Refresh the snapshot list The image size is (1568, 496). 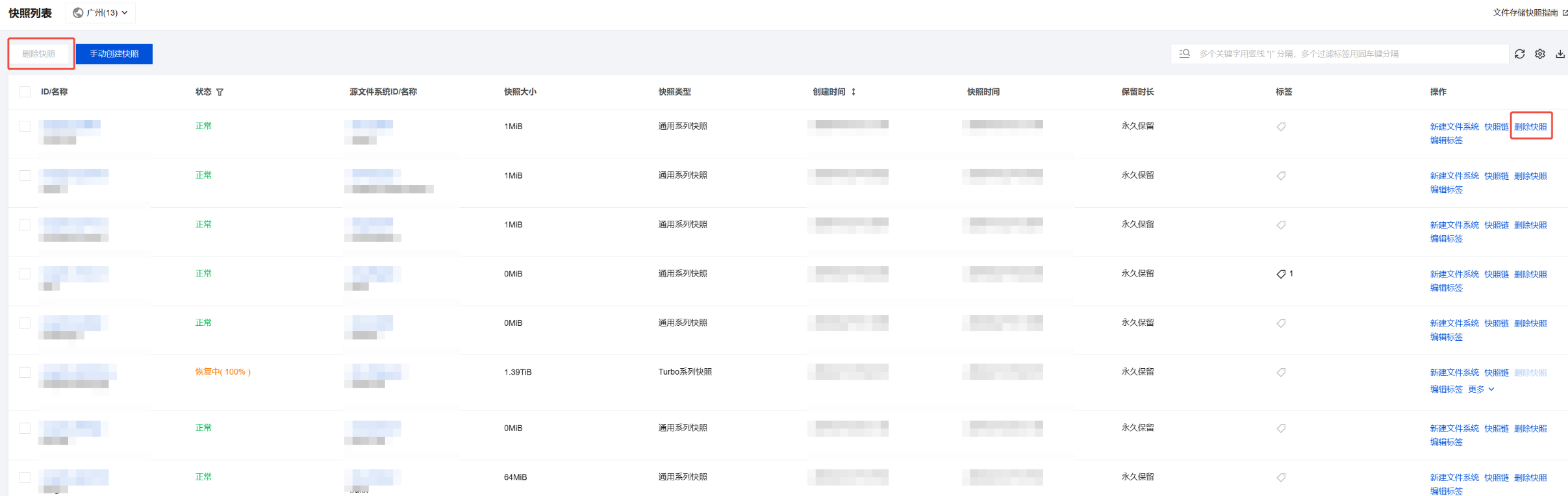coord(1519,54)
